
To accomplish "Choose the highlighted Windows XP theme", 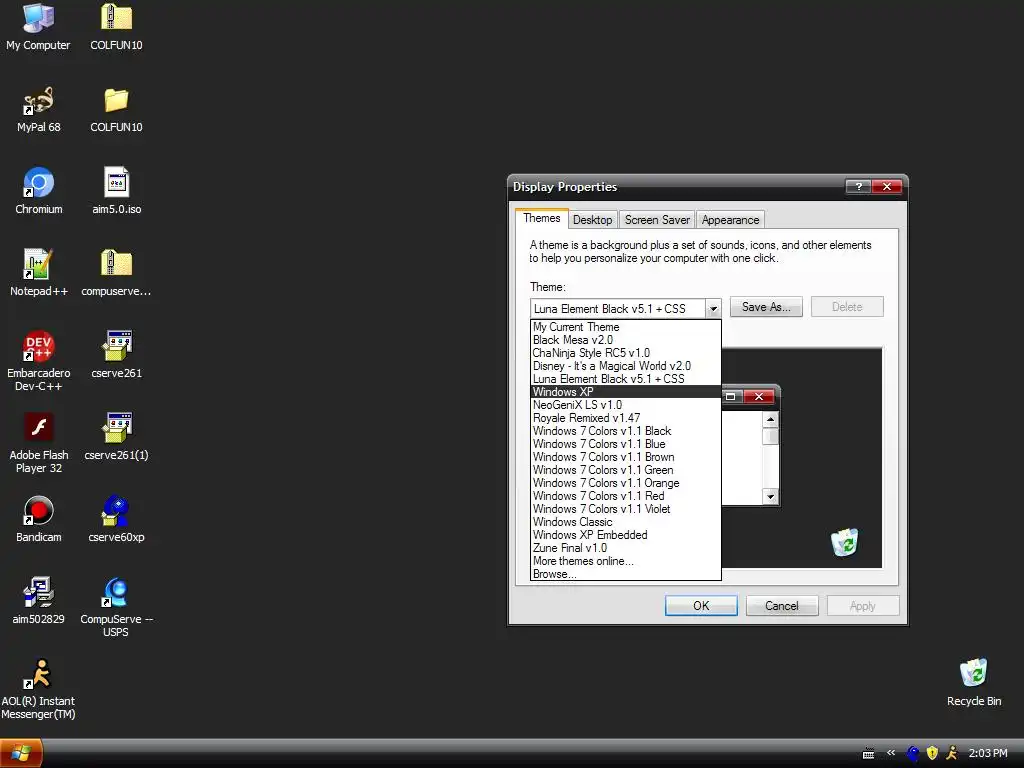I will (x=626, y=392).
